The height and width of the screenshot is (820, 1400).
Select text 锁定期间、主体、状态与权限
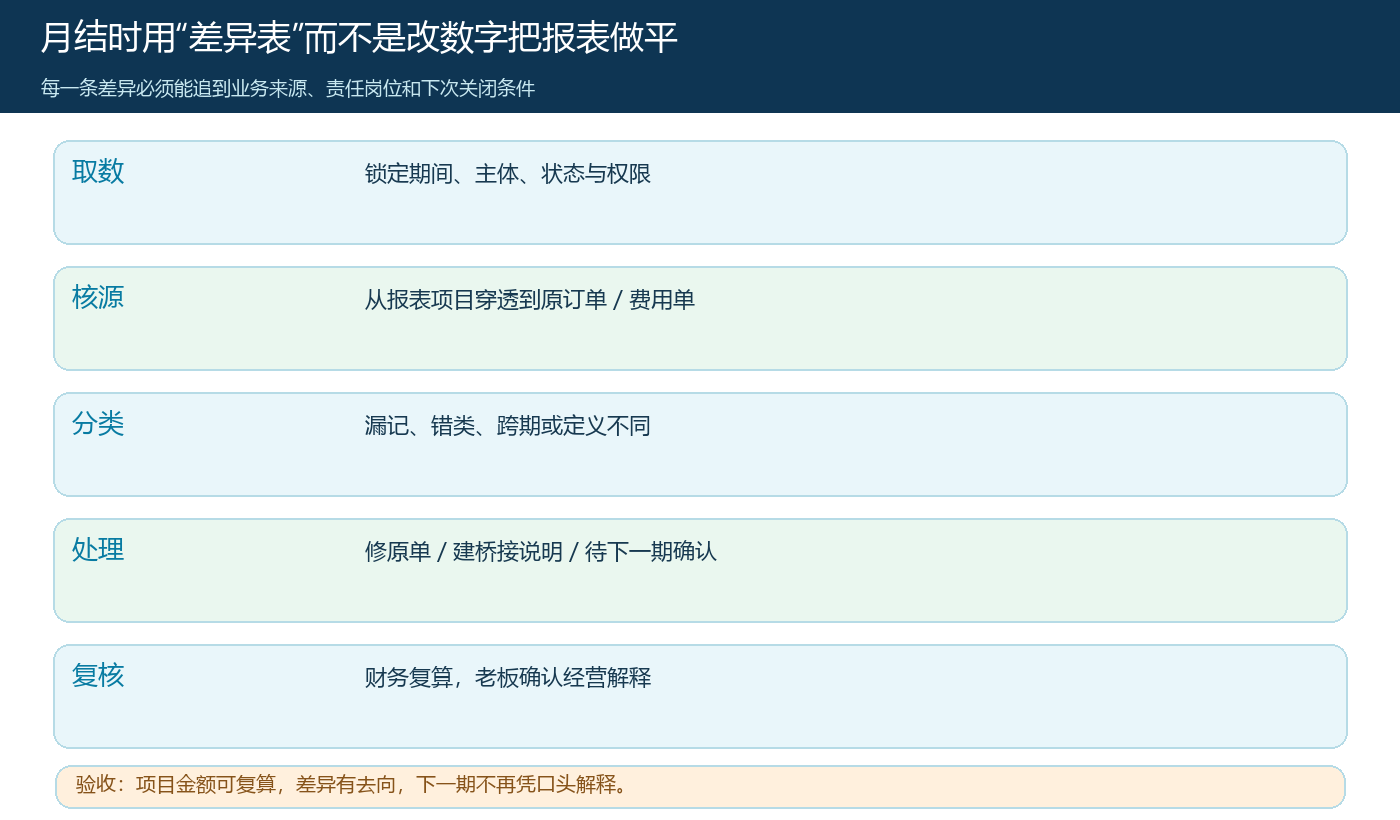(508, 174)
